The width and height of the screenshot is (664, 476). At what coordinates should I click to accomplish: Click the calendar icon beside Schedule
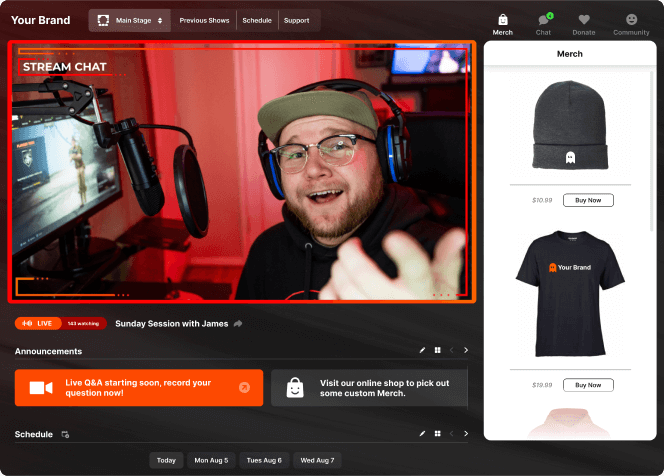pos(65,435)
